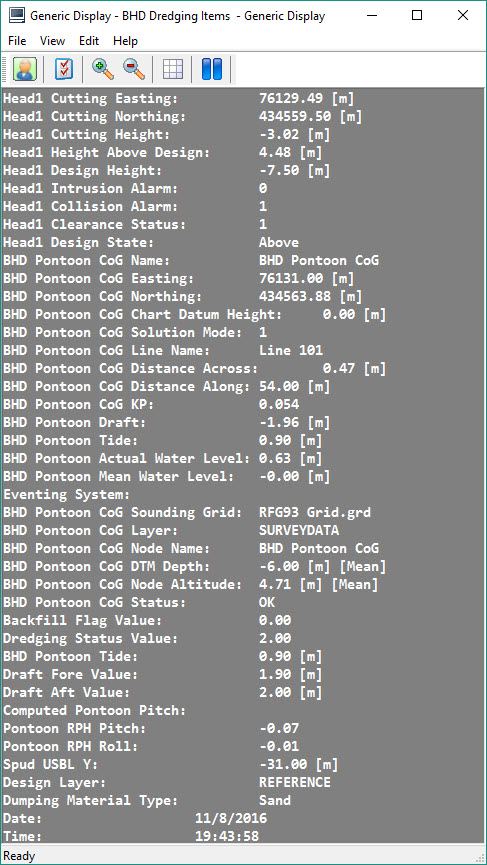Pause the display using the blue bars icon
Viewport: 487px width, 865px height.
coord(212,70)
